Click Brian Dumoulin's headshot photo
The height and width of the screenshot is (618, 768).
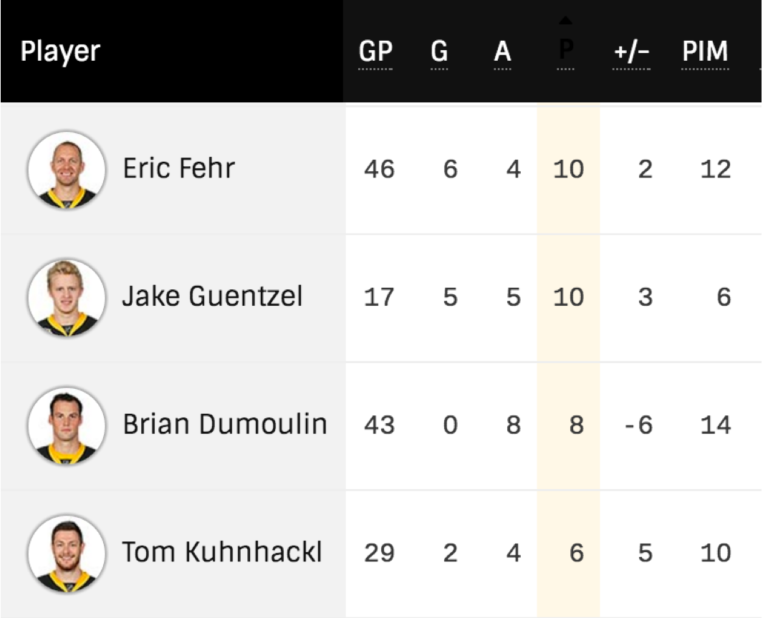[x=67, y=425]
